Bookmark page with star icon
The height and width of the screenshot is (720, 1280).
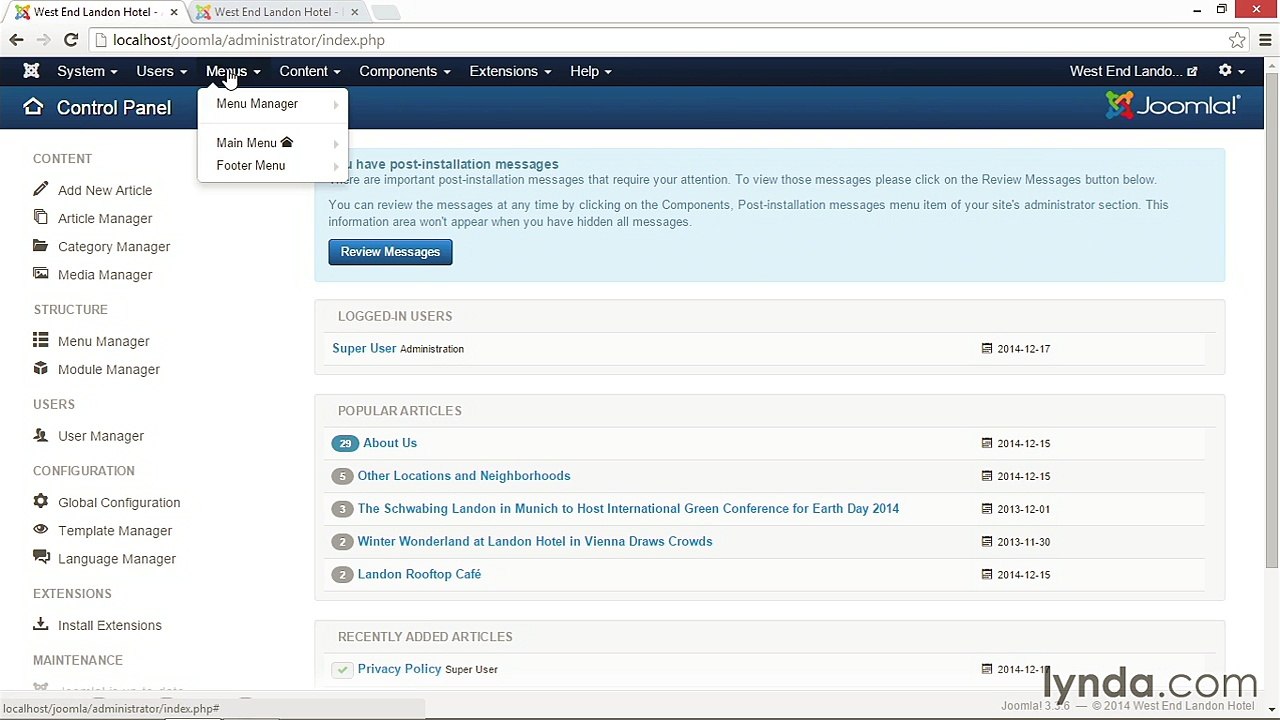[x=1237, y=40]
